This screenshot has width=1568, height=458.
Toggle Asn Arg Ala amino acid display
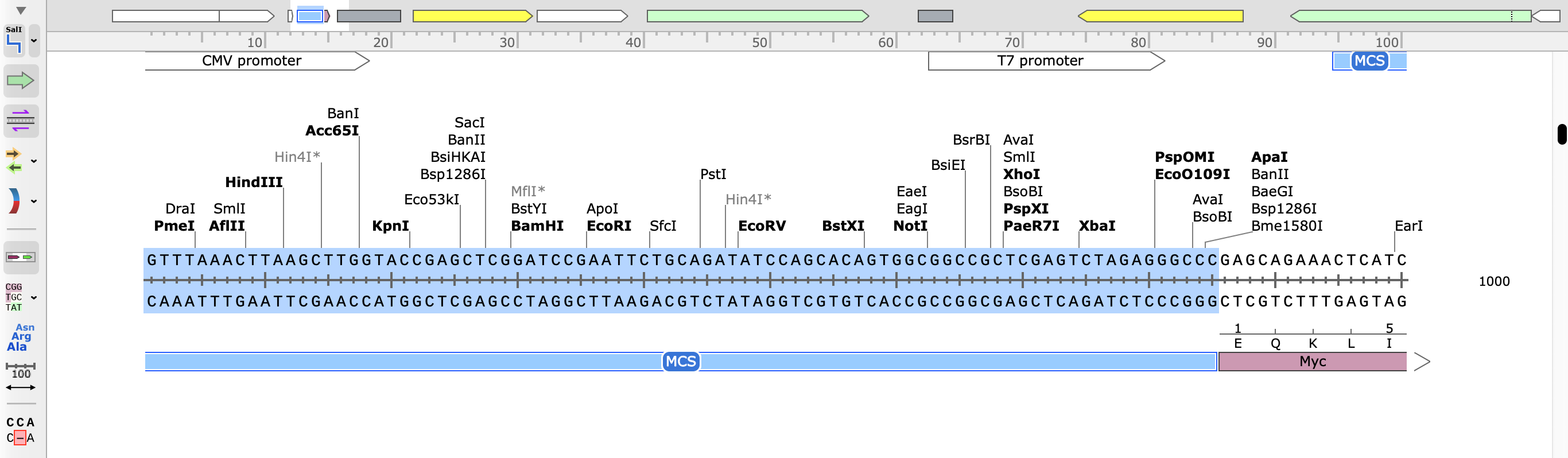coord(20,337)
